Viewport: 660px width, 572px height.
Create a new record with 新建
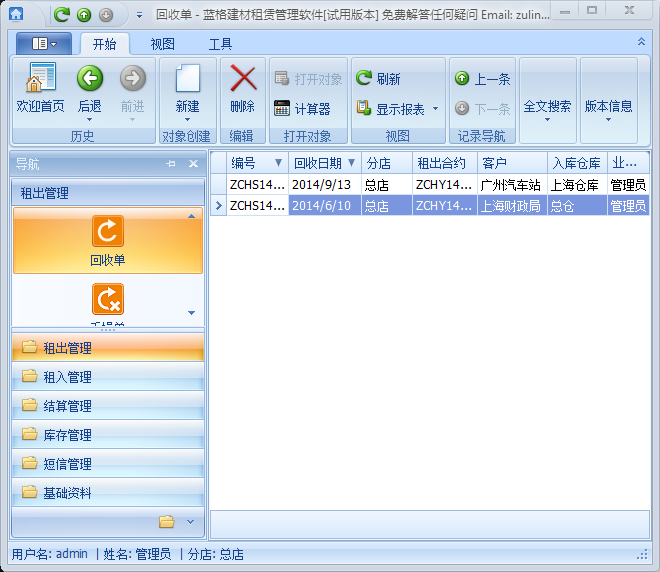[188, 92]
